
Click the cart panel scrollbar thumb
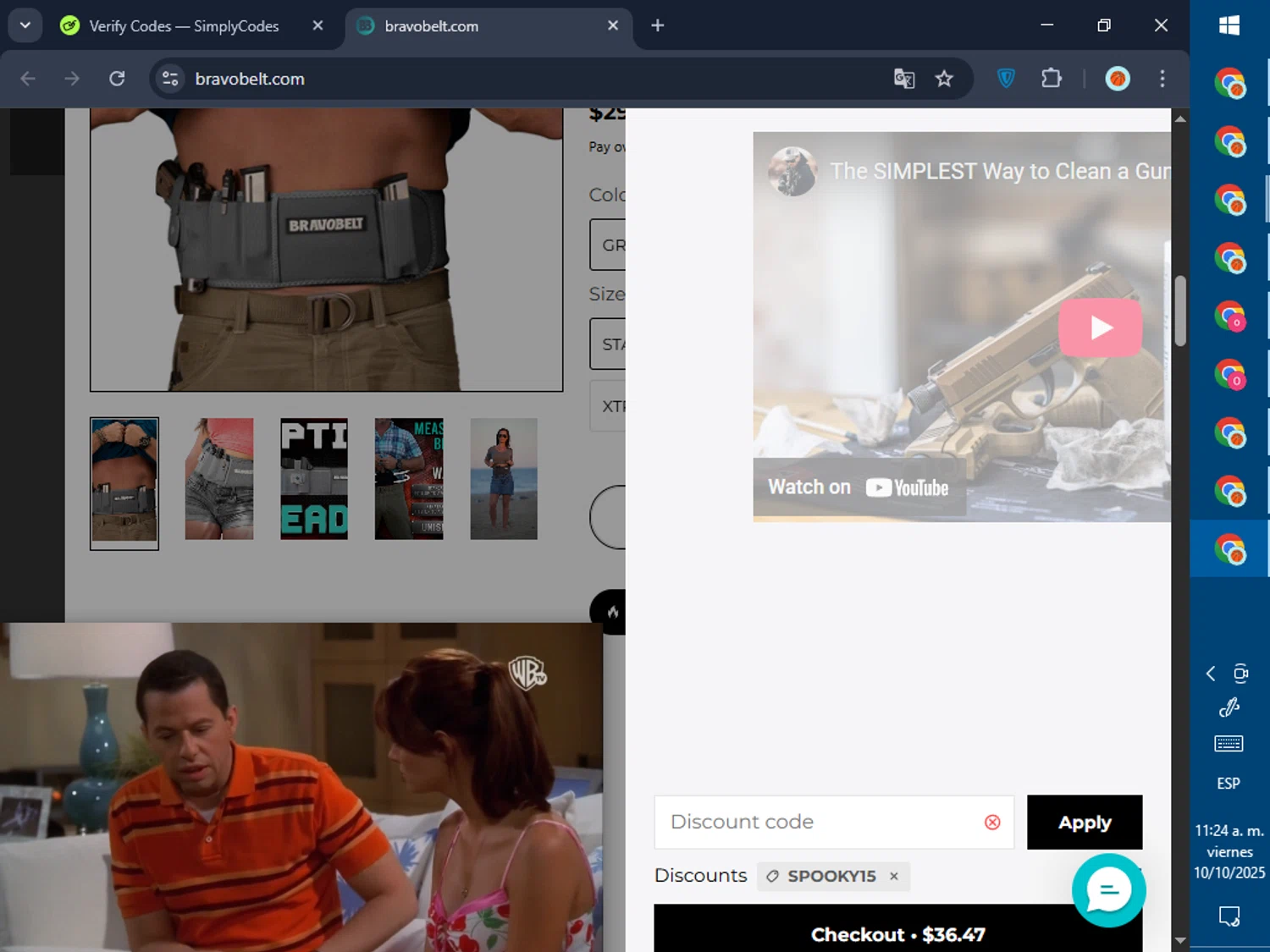tap(1179, 311)
